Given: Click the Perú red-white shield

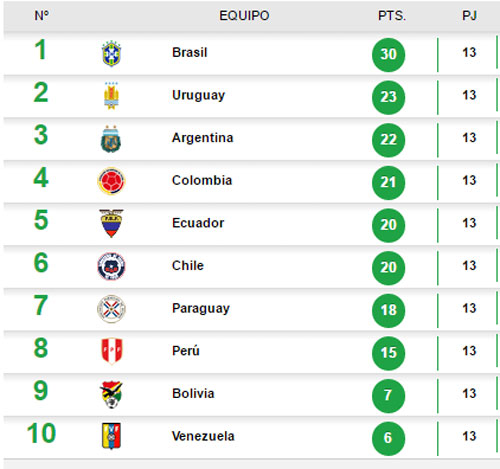Looking at the screenshot, I should pyautogui.click(x=112, y=351).
